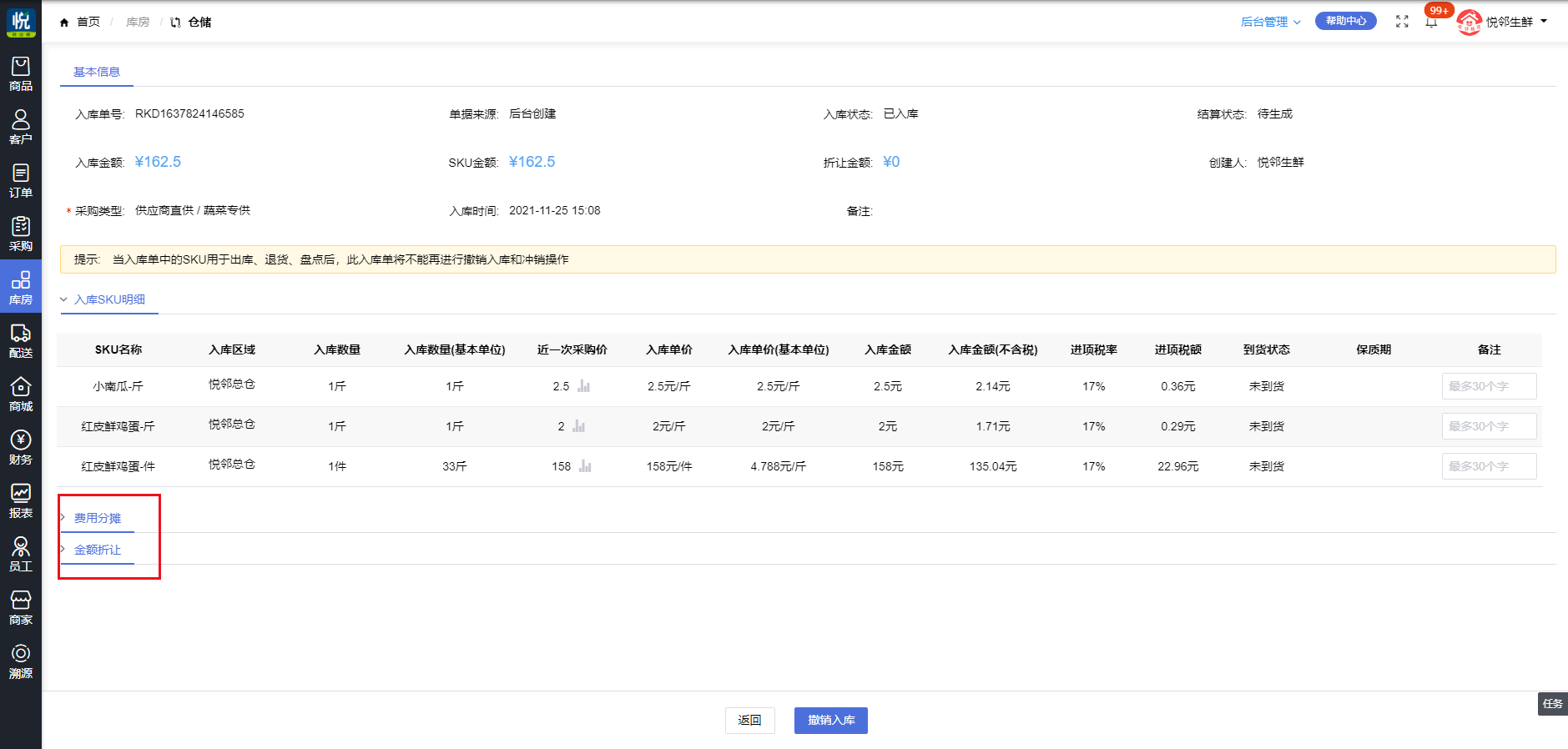Click remark field for 红皮鲜鸡蛋-斤 row
This screenshot has height=749, width=1568.
point(1489,426)
